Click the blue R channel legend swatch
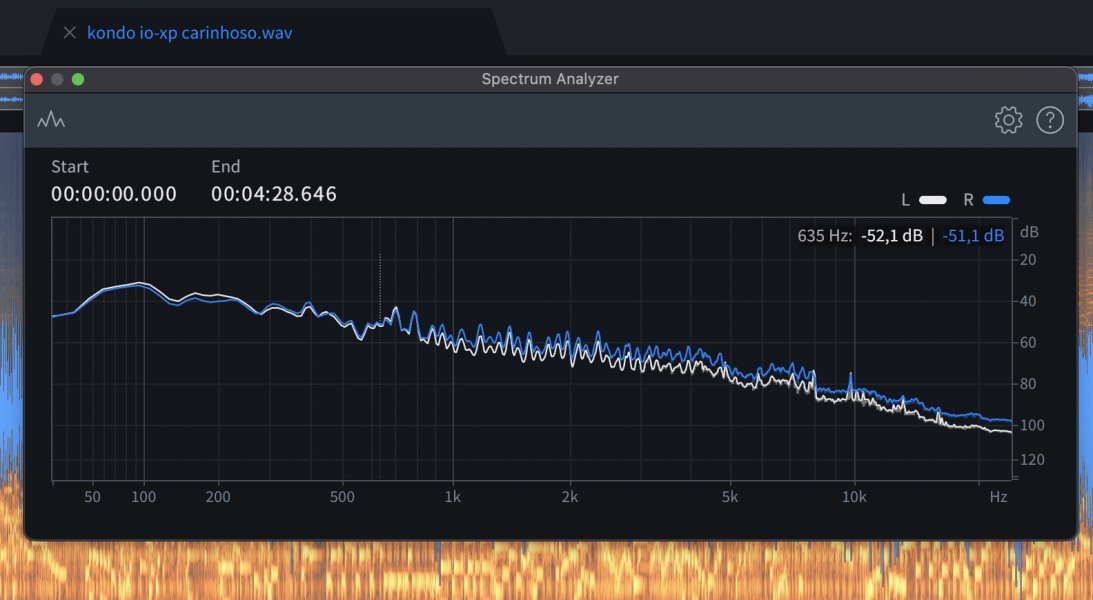1093x600 pixels. coord(996,200)
